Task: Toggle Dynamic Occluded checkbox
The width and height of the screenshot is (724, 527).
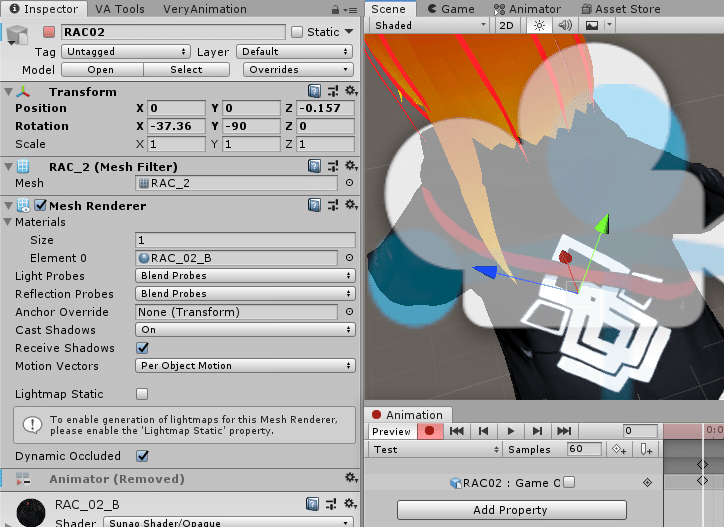Action: [142, 456]
